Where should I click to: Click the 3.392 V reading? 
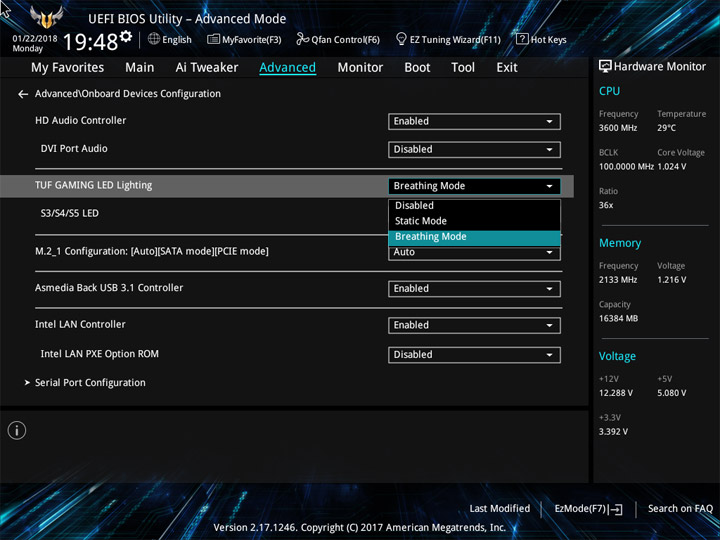coord(613,432)
